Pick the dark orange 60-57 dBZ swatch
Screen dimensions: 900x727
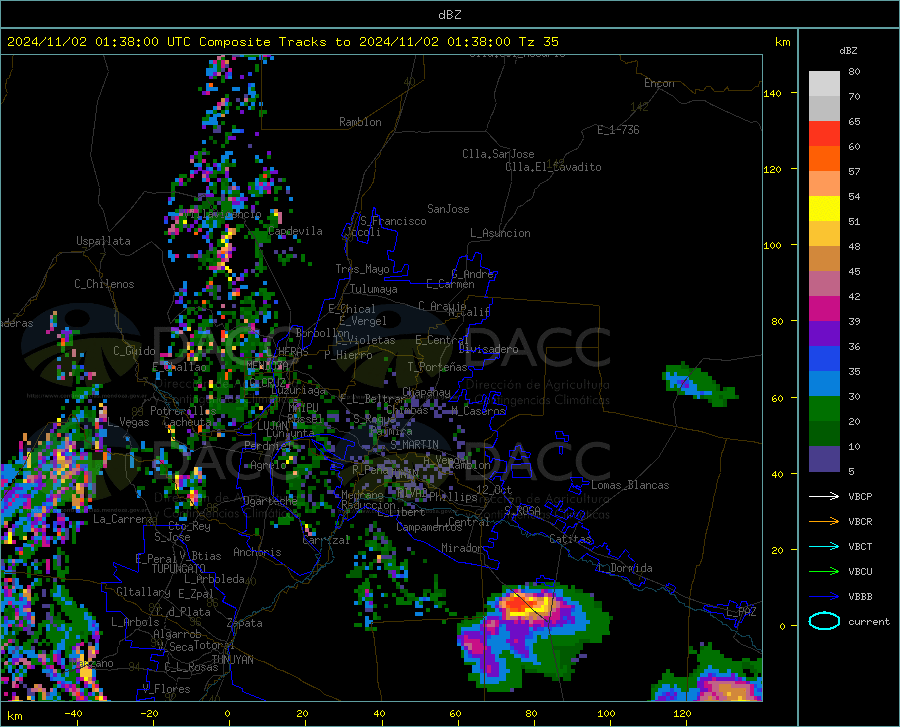(x=824, y=159)
